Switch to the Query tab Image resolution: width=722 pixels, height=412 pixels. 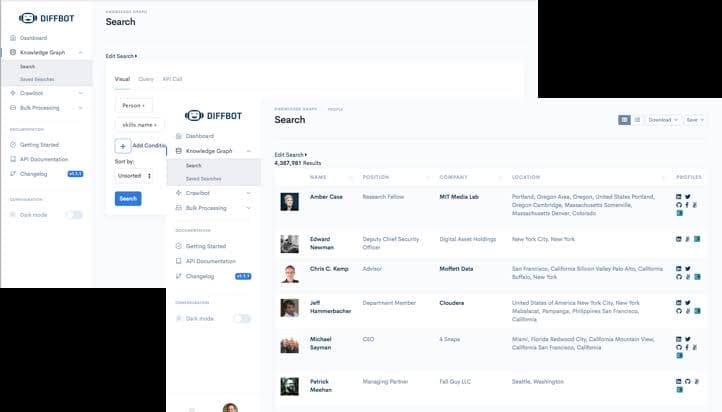tap(146, 79)
